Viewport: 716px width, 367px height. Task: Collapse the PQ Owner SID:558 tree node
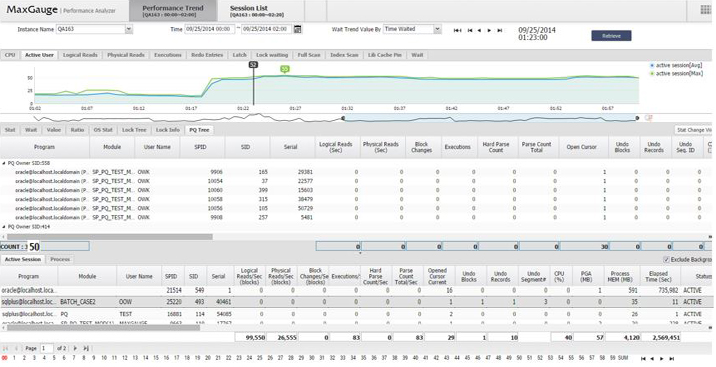[x=4, y=163]
